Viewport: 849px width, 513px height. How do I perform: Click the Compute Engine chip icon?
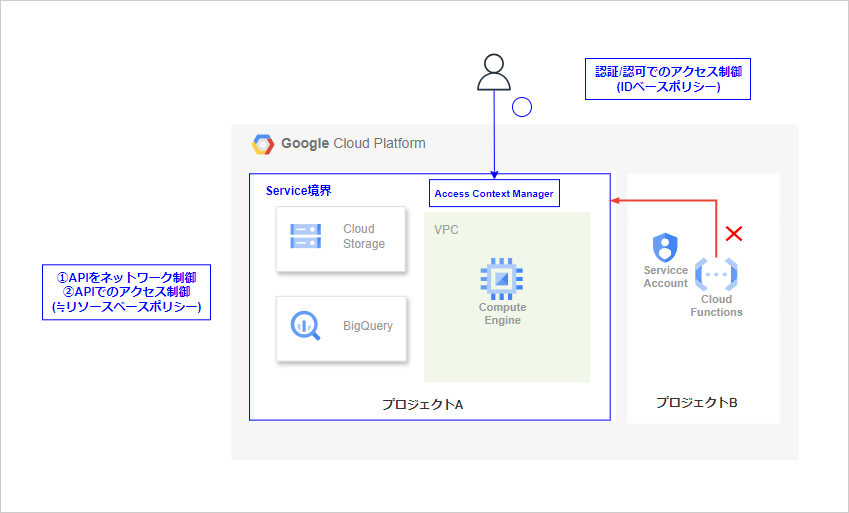pos(502,278)
